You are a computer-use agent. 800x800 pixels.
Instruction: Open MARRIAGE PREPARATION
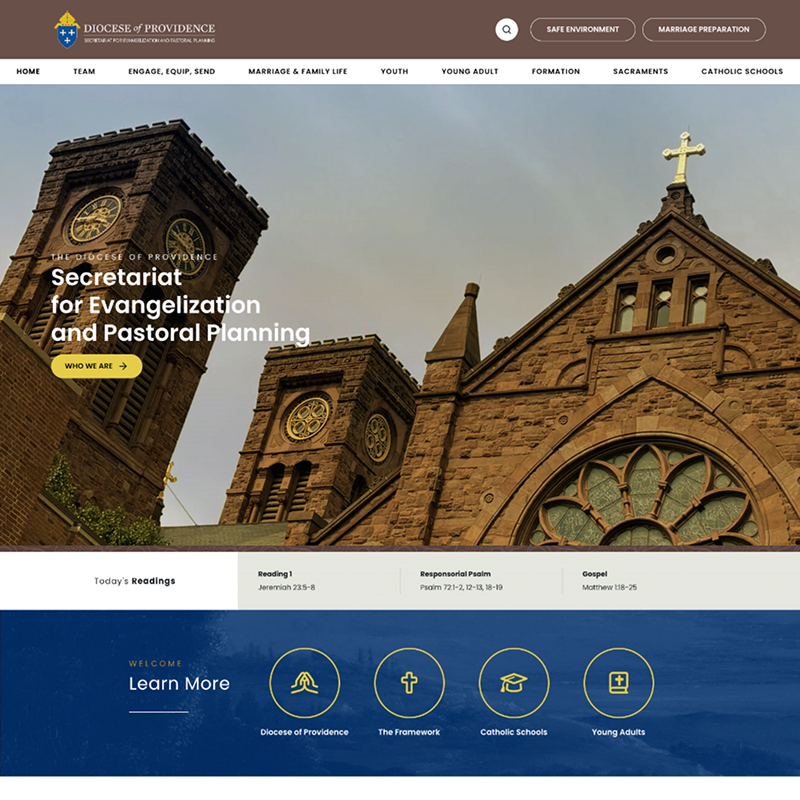click(x=704, y=29)
